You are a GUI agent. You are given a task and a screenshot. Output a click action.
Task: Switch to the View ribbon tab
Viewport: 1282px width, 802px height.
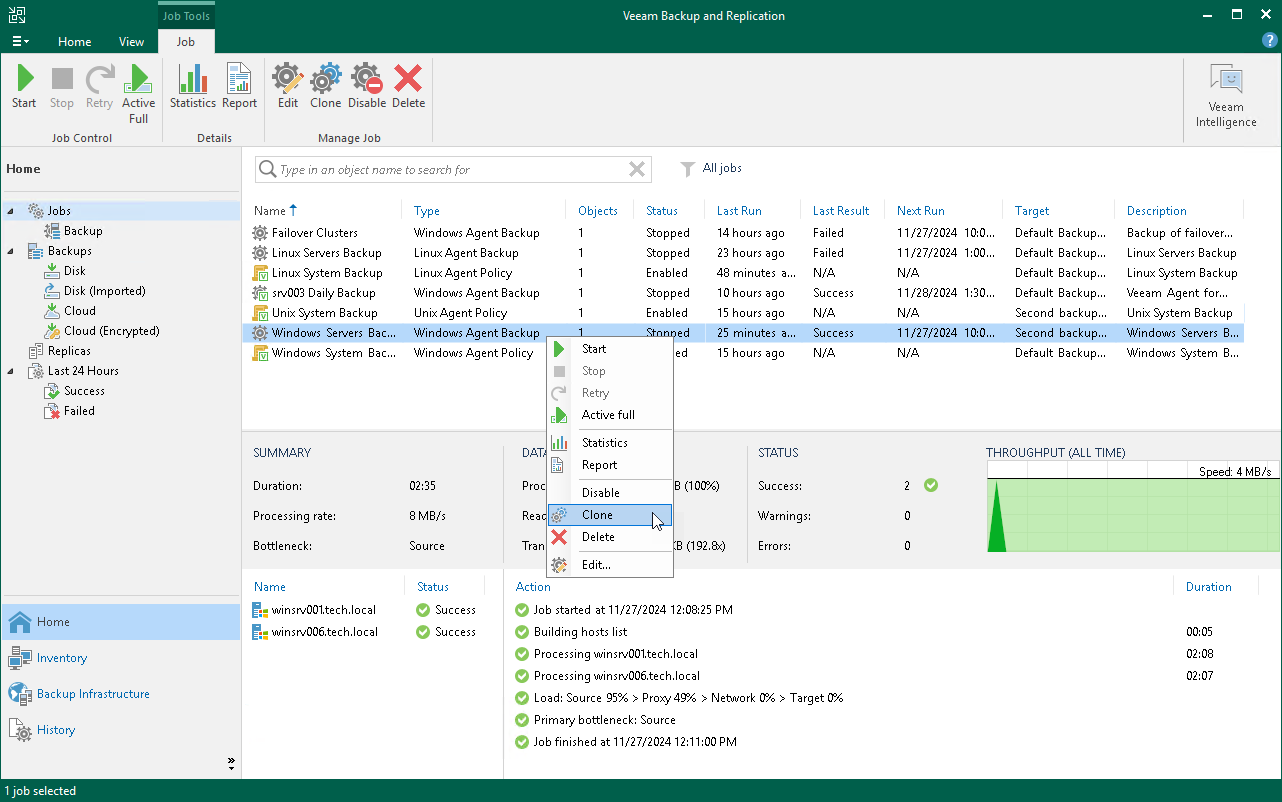click(131, 42)
